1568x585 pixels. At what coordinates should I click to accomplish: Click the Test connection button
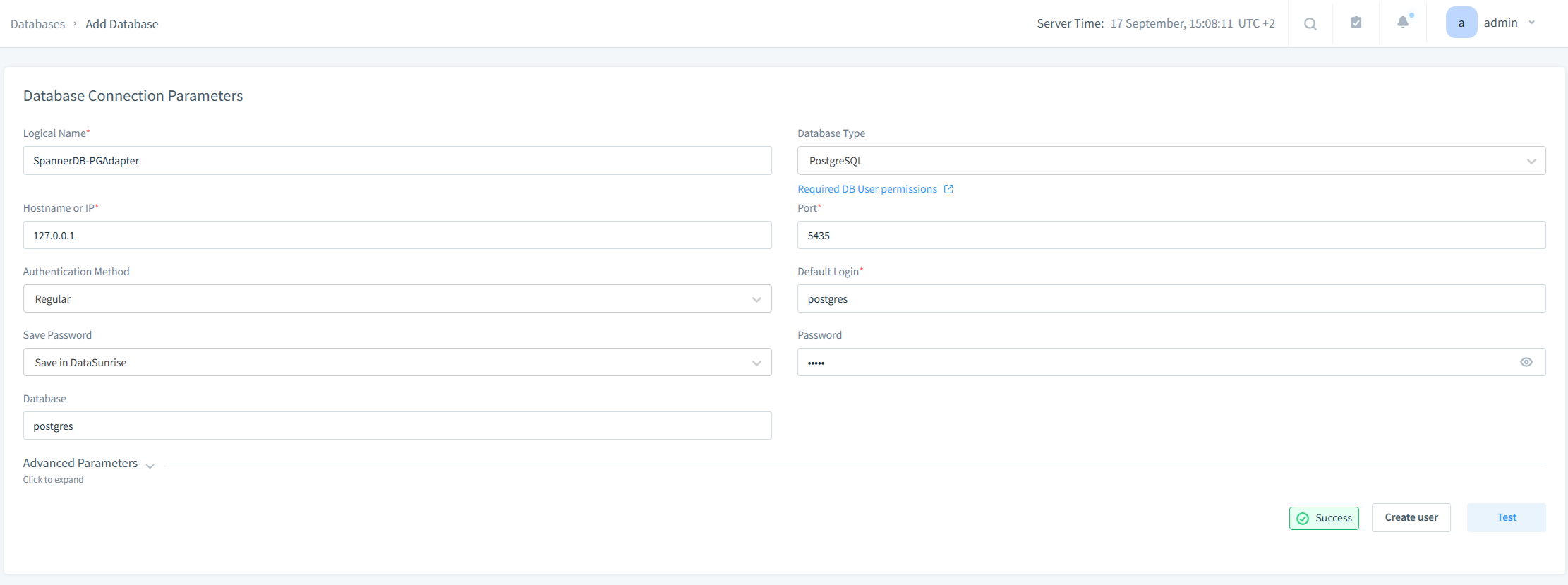[1507, 517]
